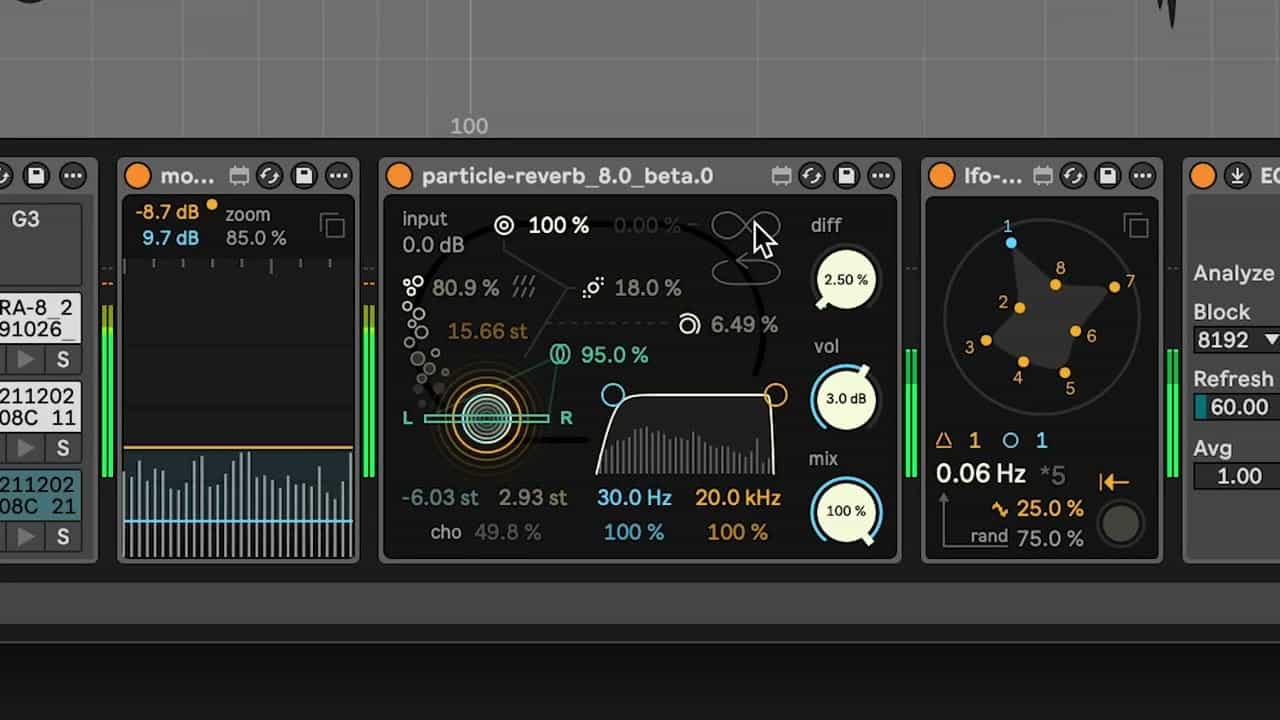Click the LFO device's pop-out window icon
The height and width of the screenshot is (720, 1280).
(x=1135, y=226)
